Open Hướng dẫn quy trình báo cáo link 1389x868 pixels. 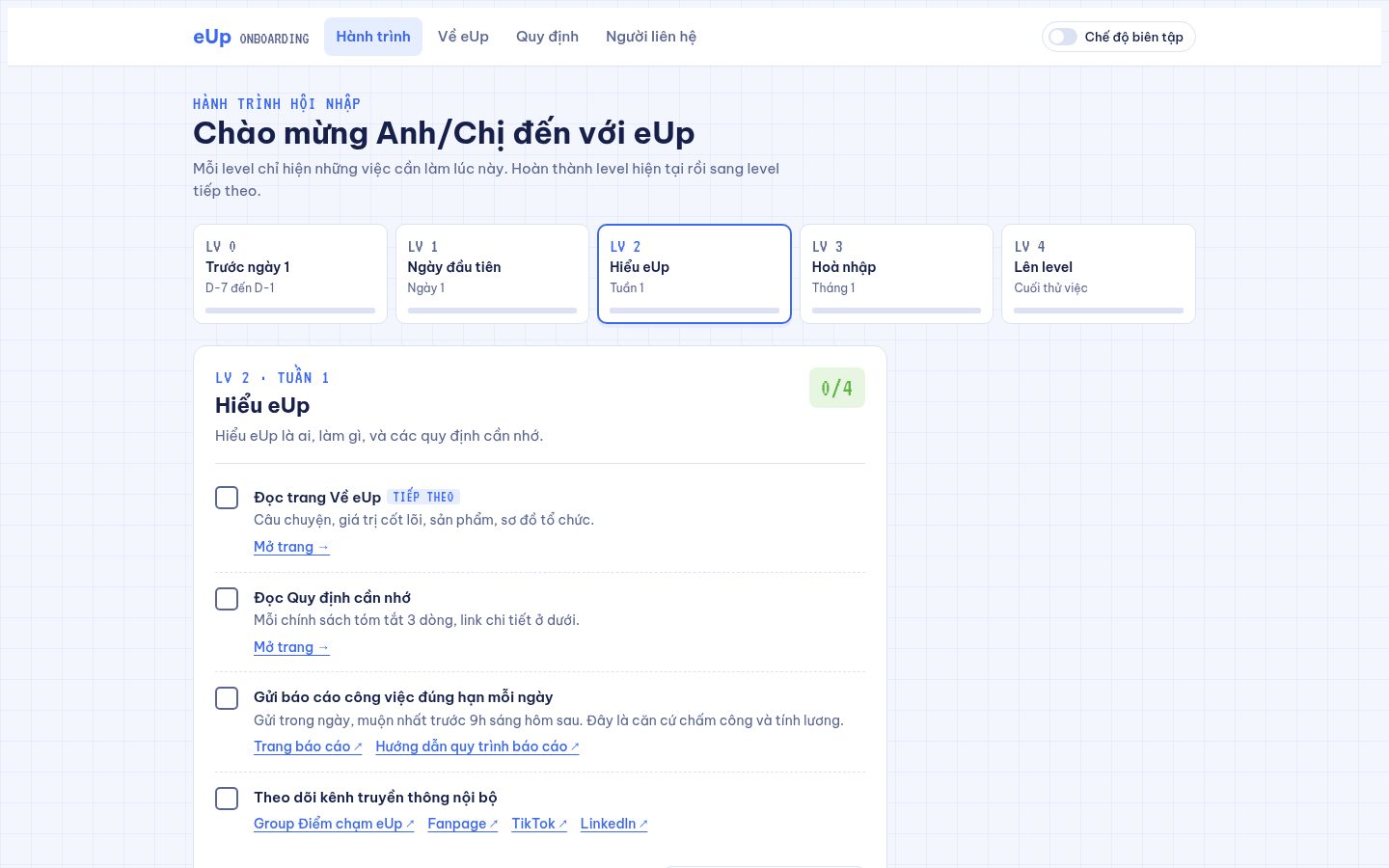click(x=477, y=746)
